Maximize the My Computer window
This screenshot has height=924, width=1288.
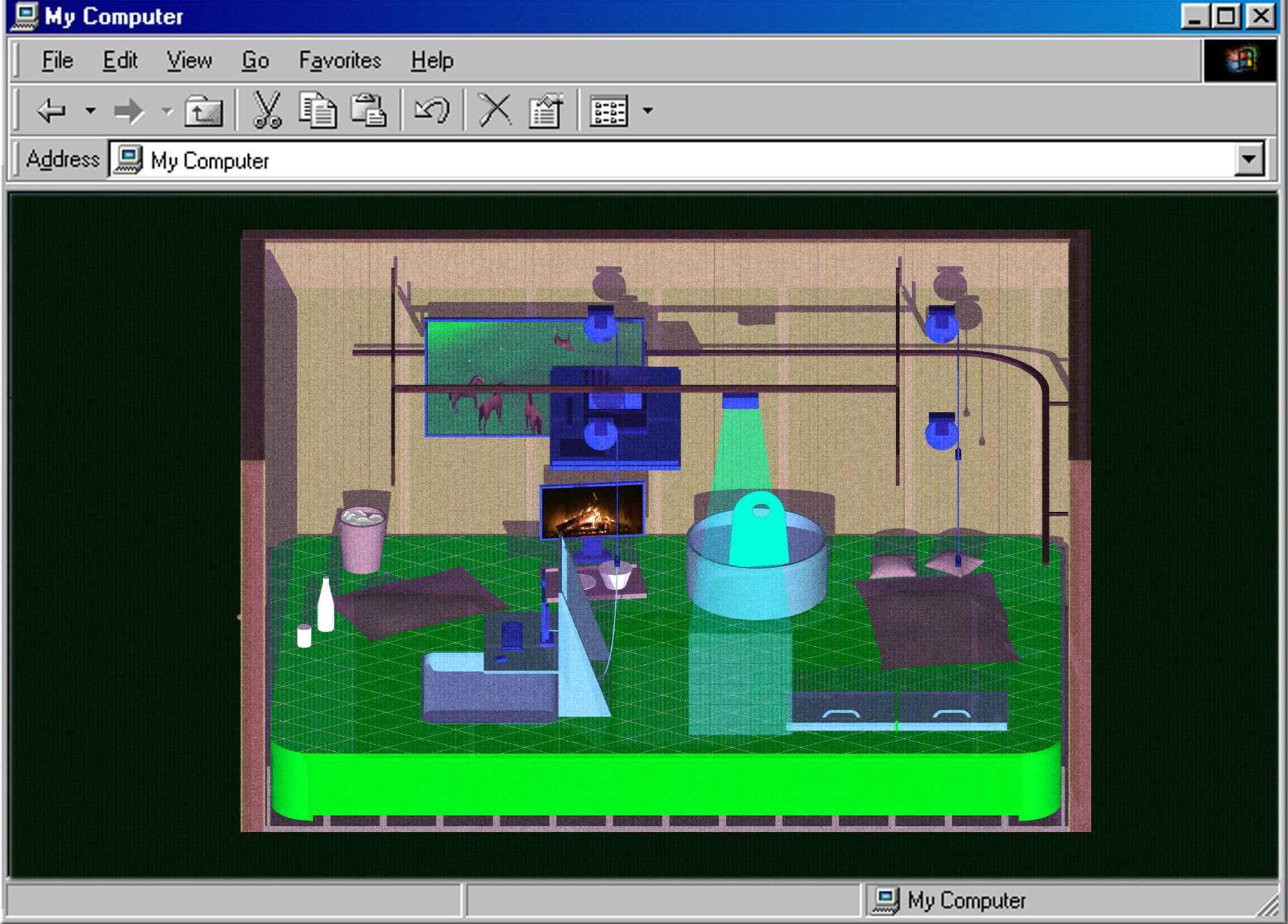pos(1226,16)
